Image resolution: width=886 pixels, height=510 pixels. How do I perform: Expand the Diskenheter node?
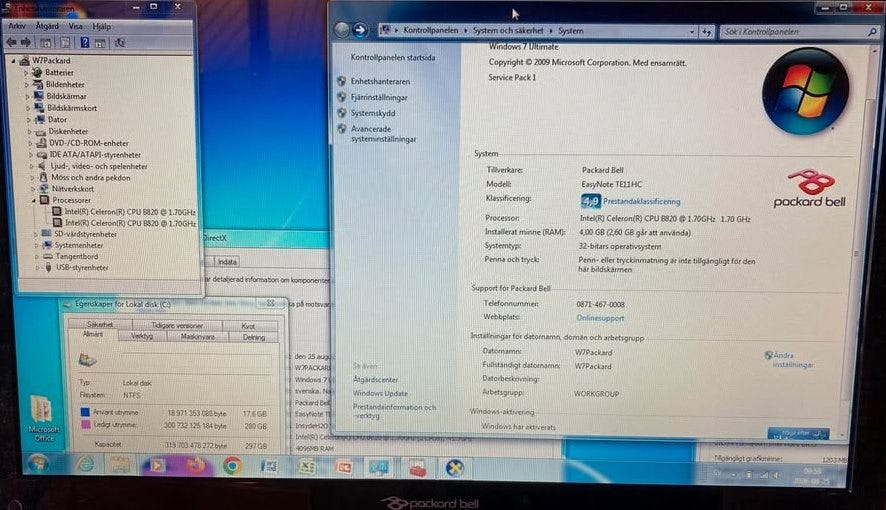(x=29, y=132)
